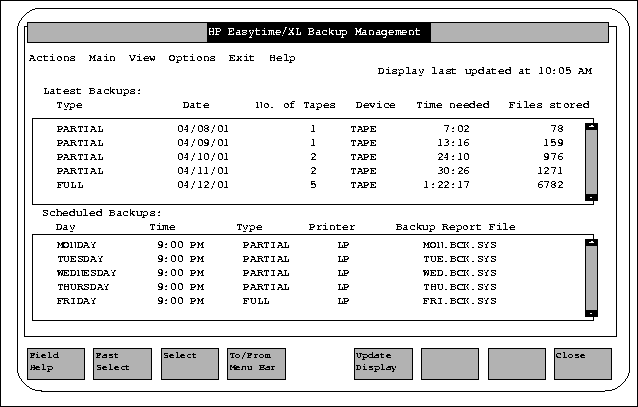Screen dimensions: 638x407
Task: Click the FULL type in FRIDAY row
Action: tap(256, 301)
